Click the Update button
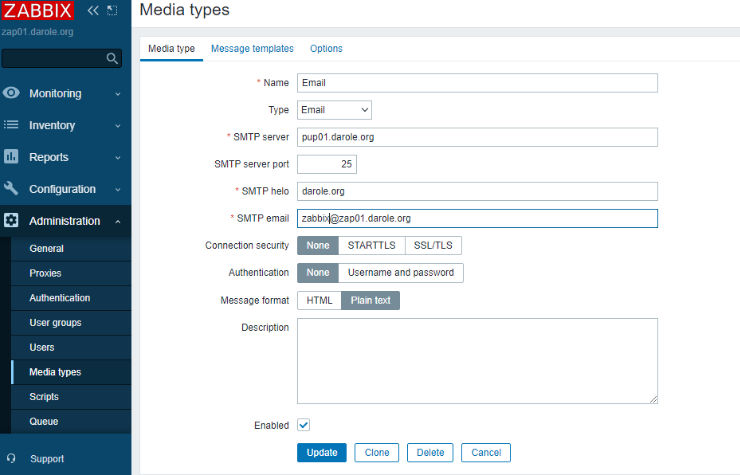This screenshot has height=475, width=740. tap(322, 452)
